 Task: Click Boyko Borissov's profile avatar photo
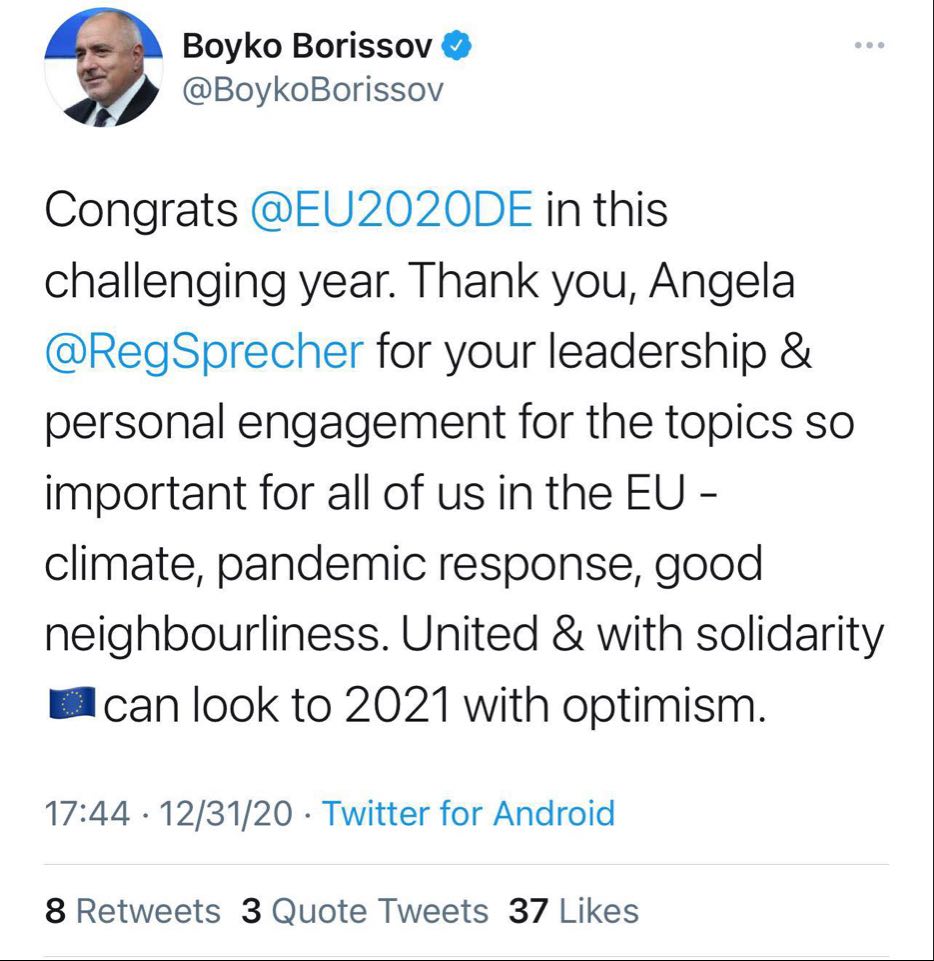pos(103,69)
